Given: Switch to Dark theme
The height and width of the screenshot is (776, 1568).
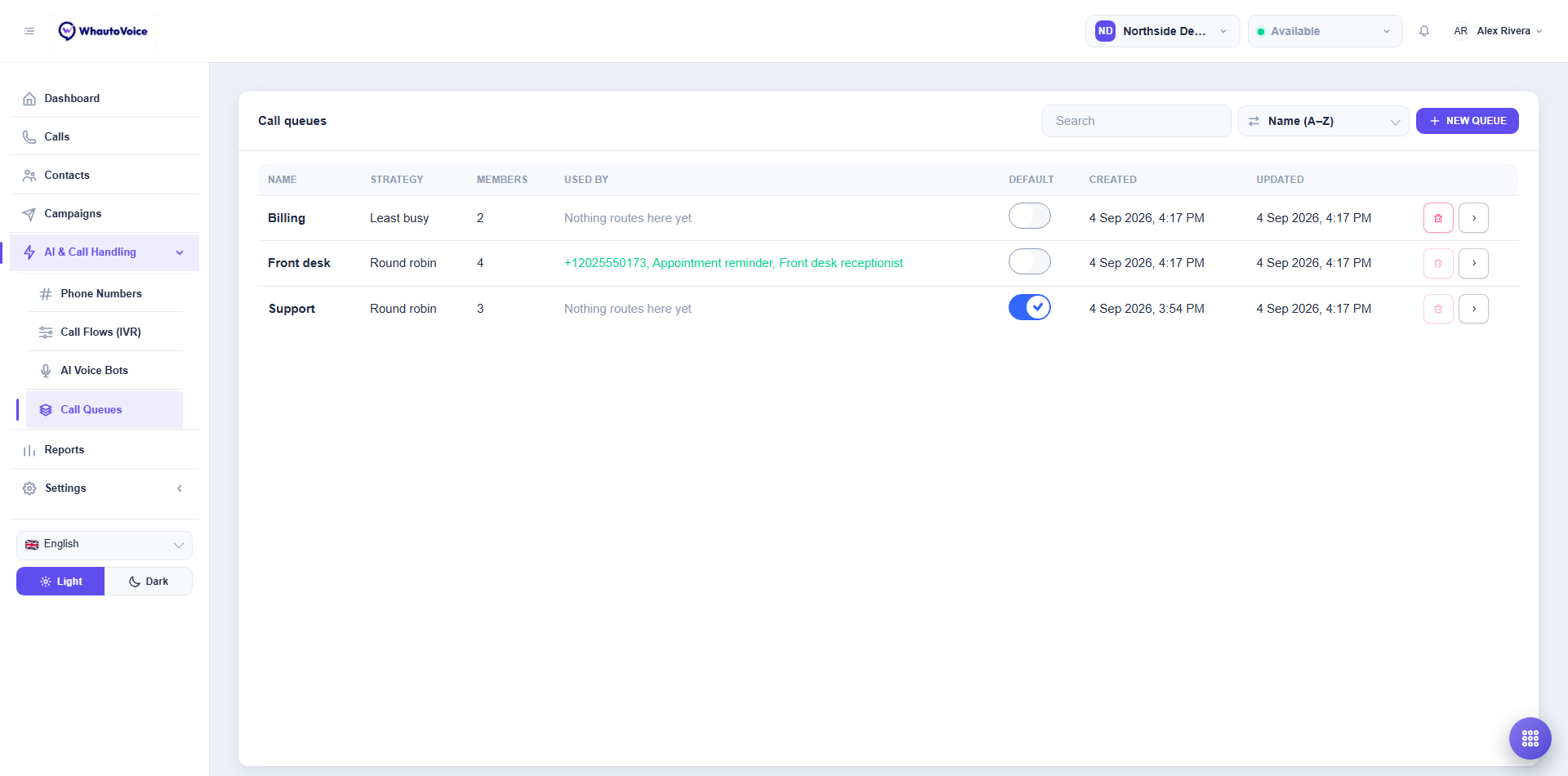Looking at the screenshot, I should (x=149, y=582).
